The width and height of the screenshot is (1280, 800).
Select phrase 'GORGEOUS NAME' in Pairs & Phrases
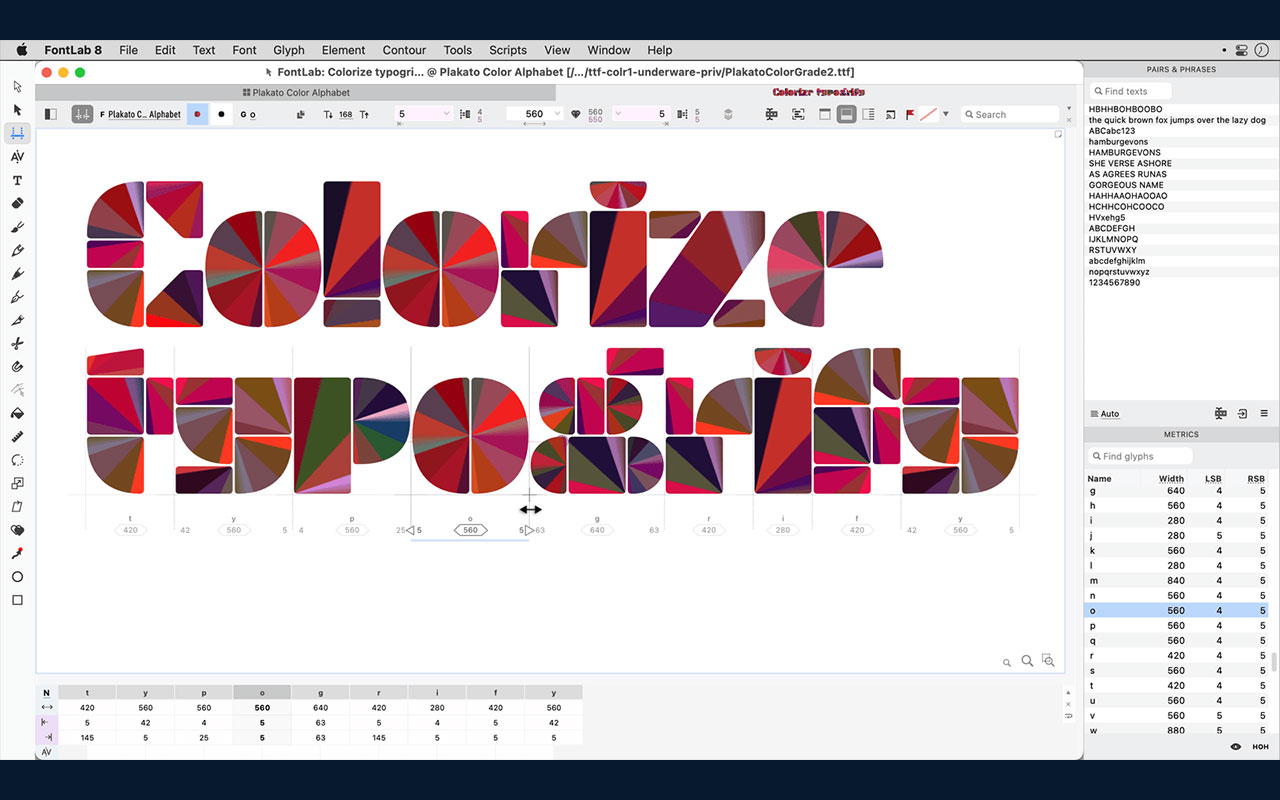tap(1126, 185)
